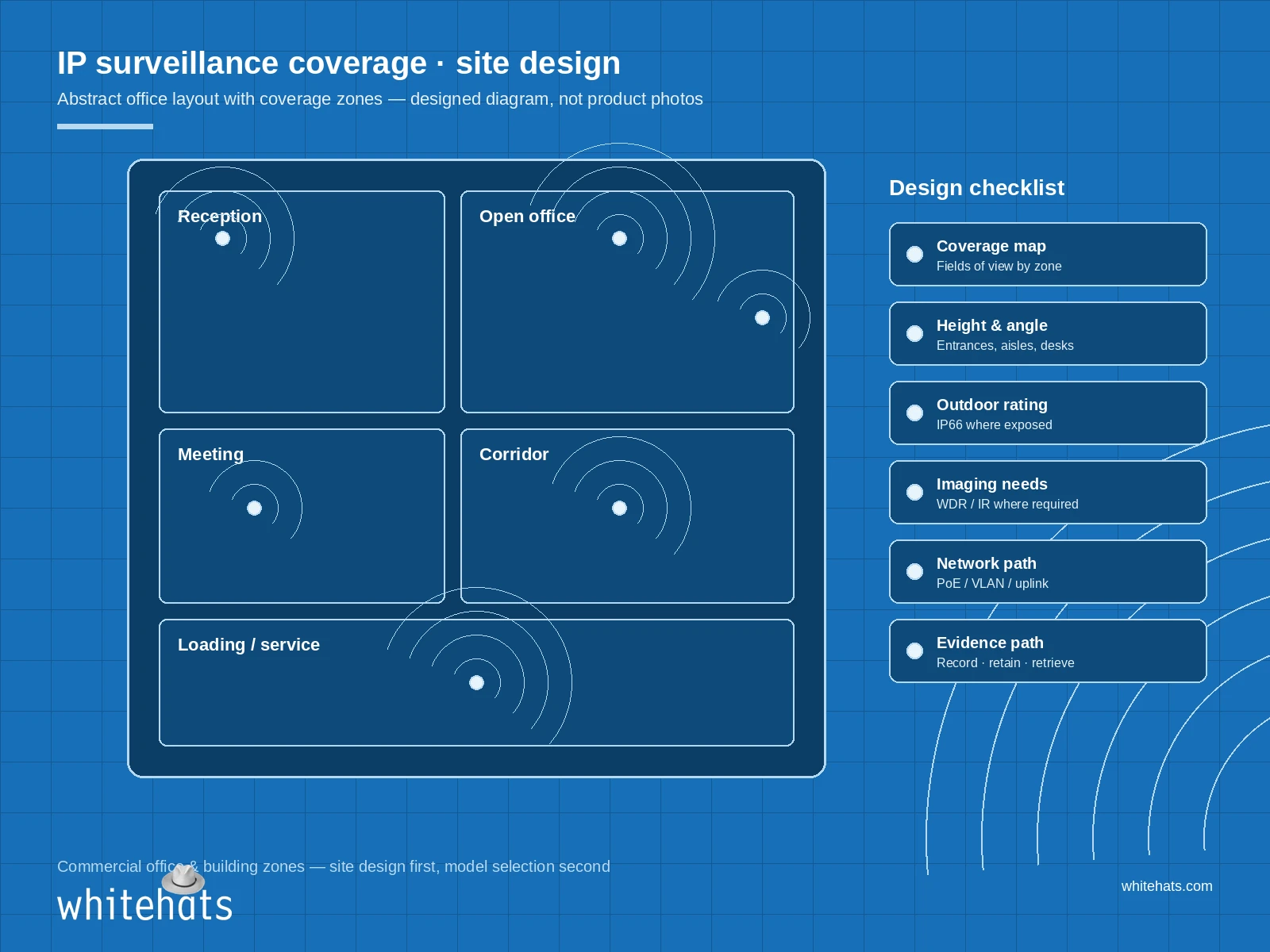The width and height of the screenshot is (1270, 952).
Task: Click 'Record · retain · retrieve' text
Action: click(1005, 662)
